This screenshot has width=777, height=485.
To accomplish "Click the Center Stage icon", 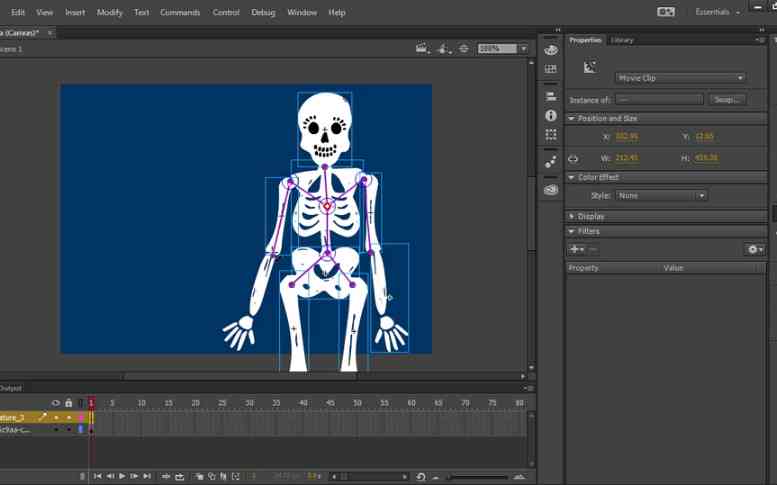I will click(464, 49).
